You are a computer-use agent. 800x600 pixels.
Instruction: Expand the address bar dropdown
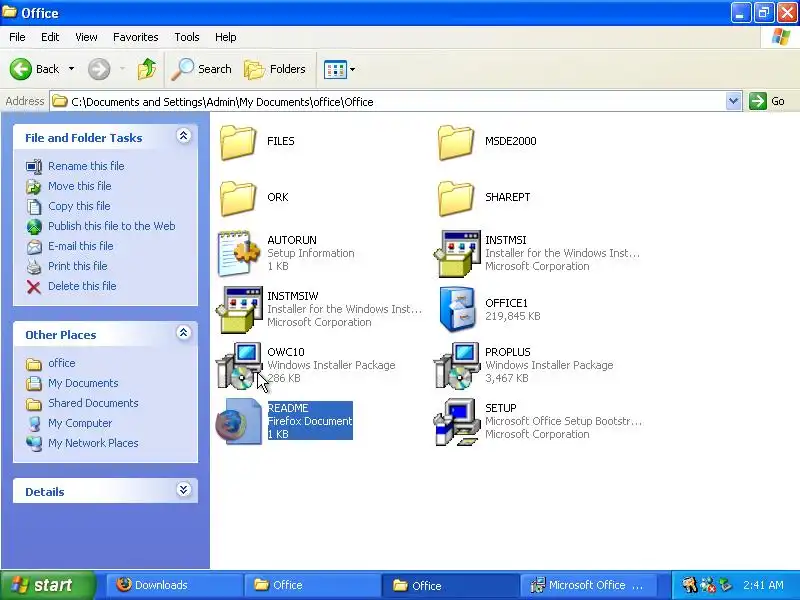click(733, 101)
